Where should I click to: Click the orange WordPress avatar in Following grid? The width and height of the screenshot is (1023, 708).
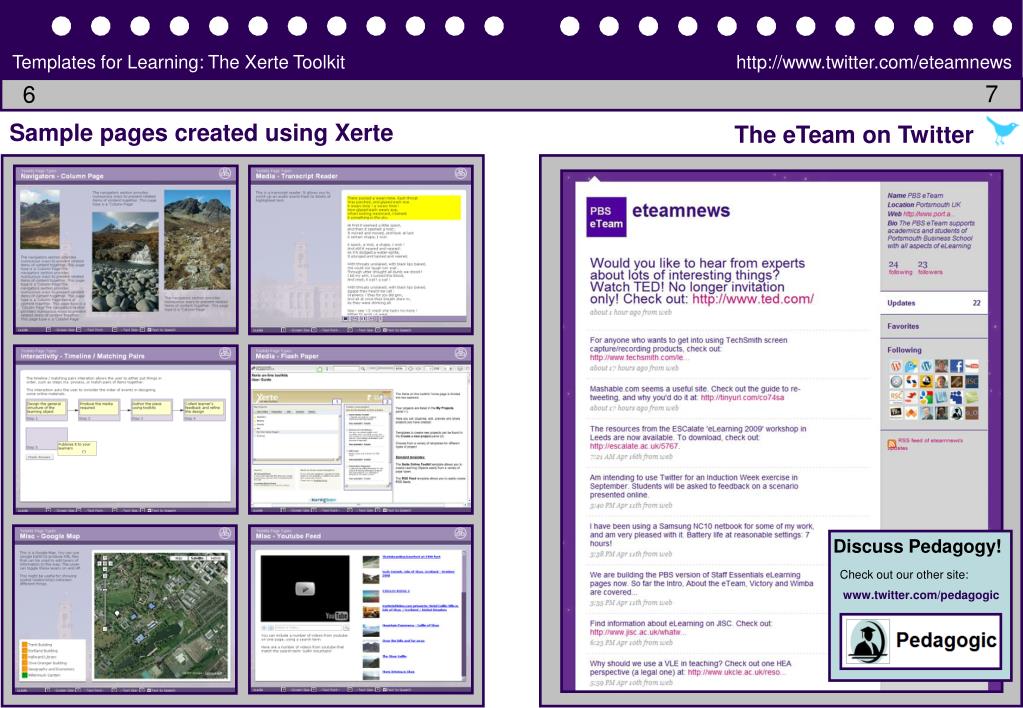click(896, 366)
